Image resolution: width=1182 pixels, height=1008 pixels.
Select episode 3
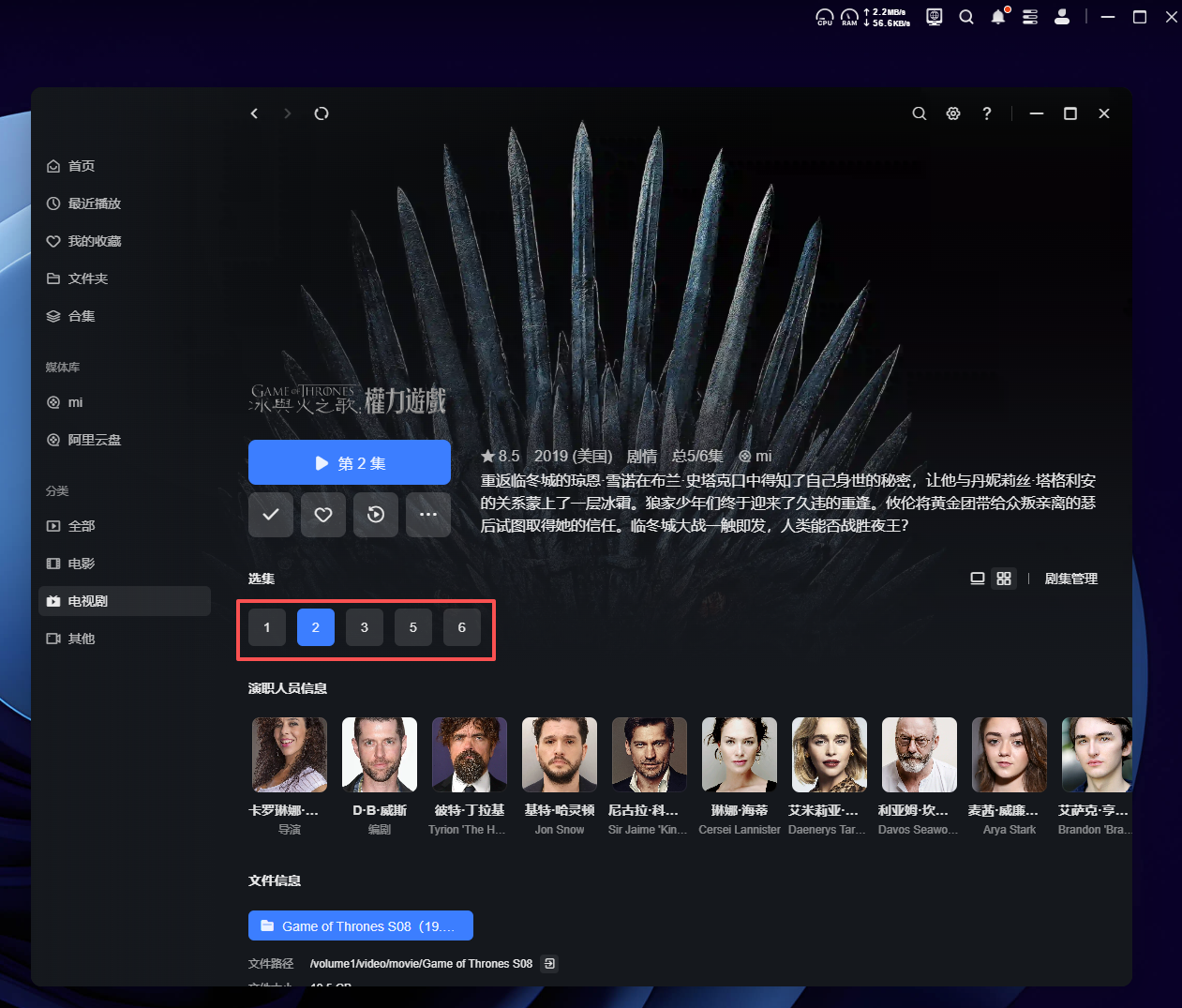click(x=365, y=627)
